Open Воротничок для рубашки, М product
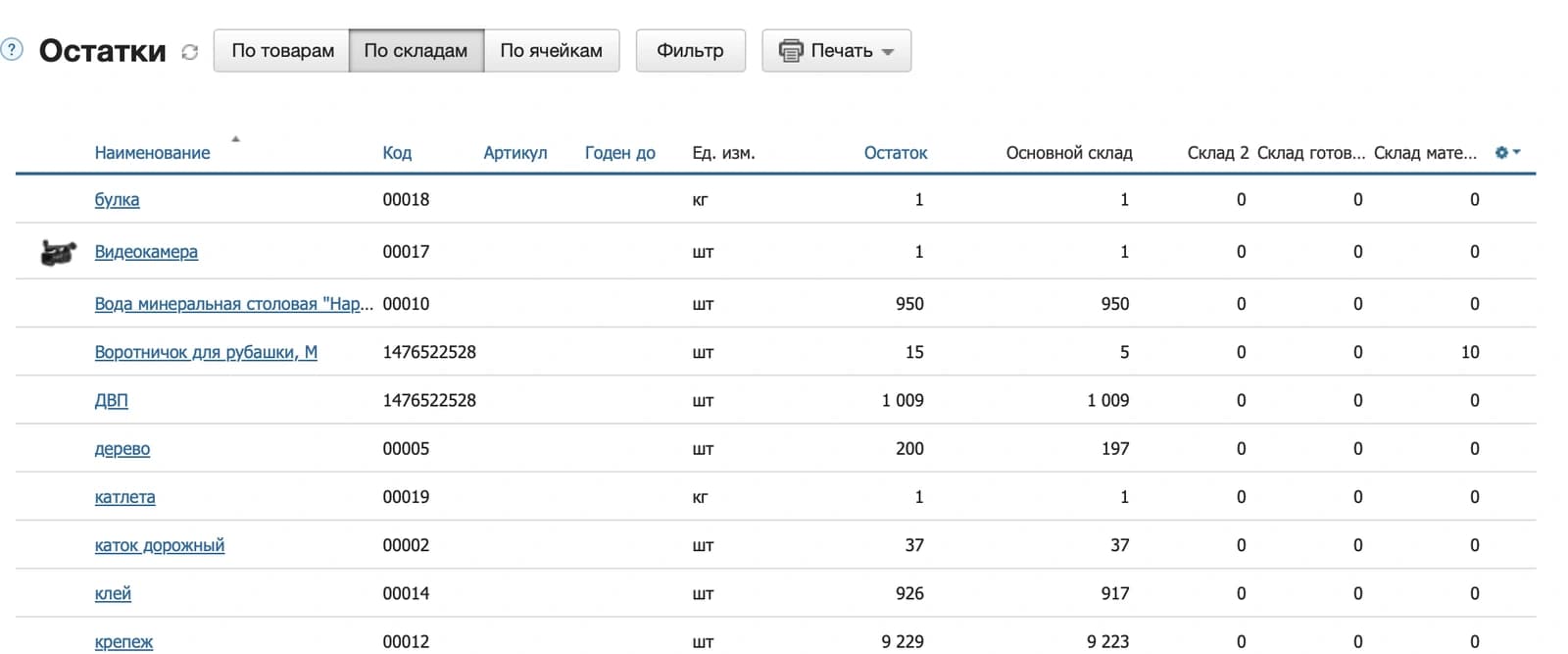The height and width of the screenshot is (654, 1568). click(206, 352)
